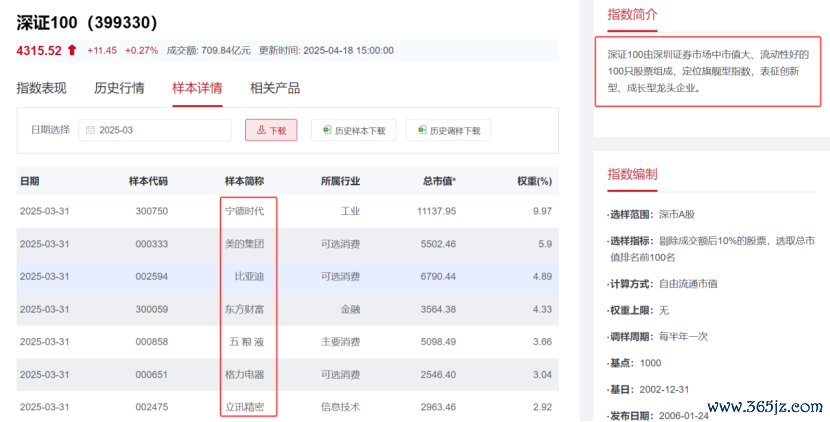Select the 样本详情 tab
Viewport: 830px width, 422px height.
[x=197, y=88]
